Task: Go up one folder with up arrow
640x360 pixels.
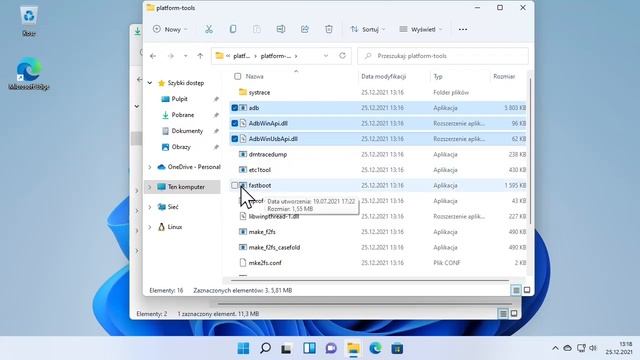Action: click(x=200, y=56)
